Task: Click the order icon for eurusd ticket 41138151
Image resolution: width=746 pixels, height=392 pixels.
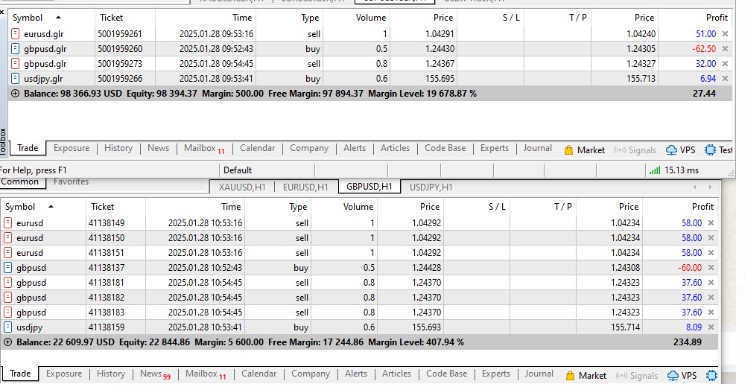Action: tap(8, 253)
